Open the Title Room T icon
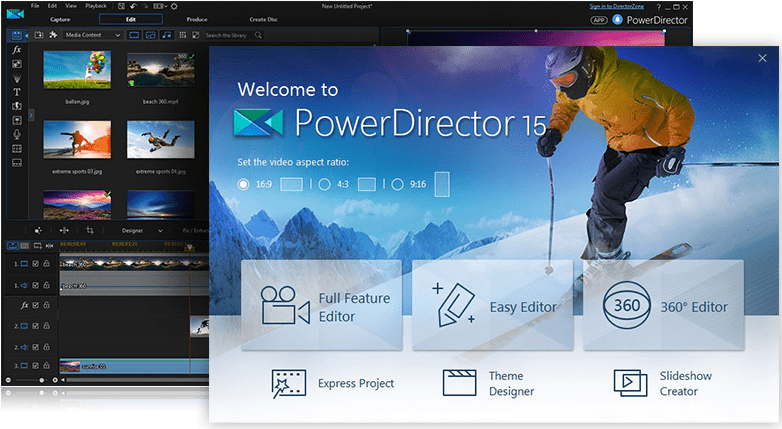This screenshot has height=429, width=782. [17, 92]
